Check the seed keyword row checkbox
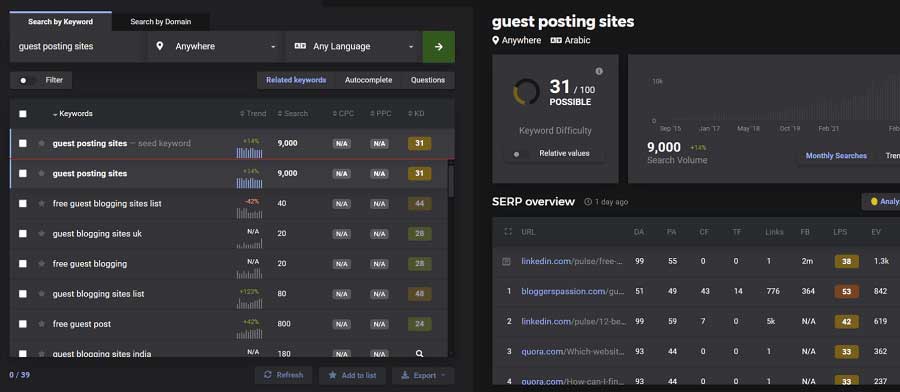Viewport: 900px width, 392px height. tap(22, 143)
